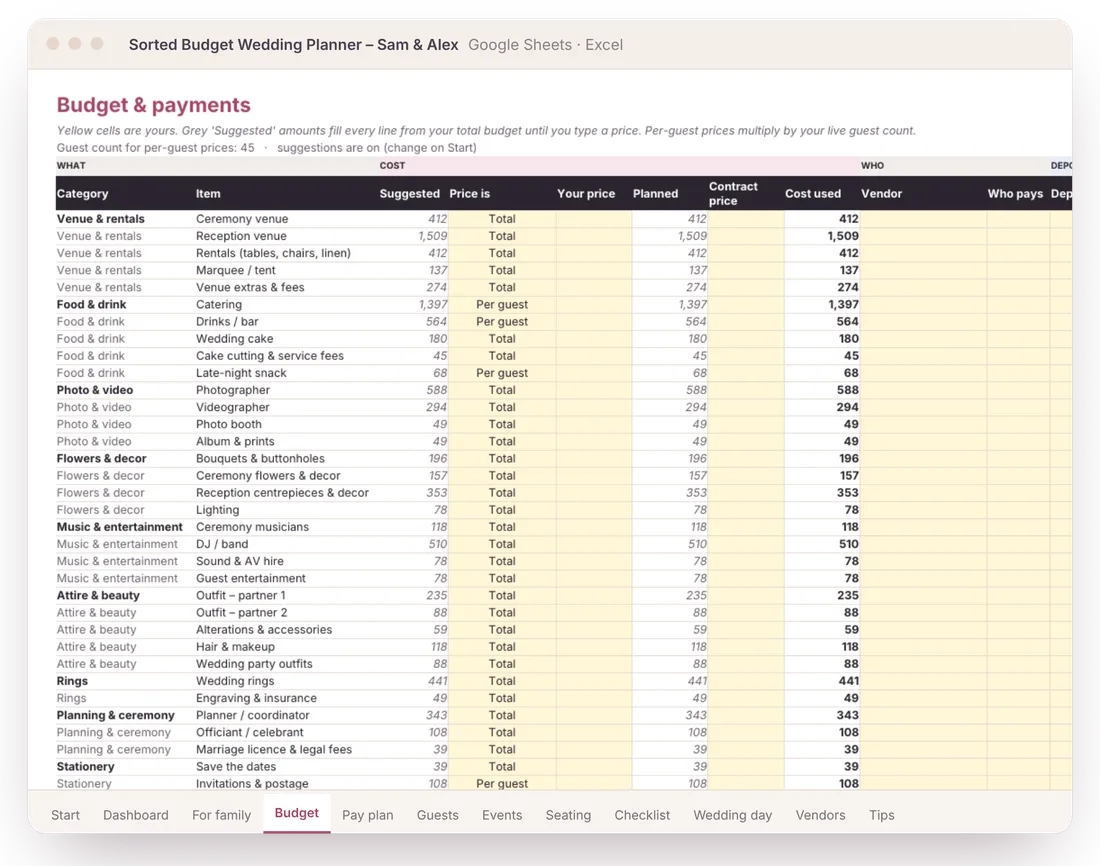Click the Your price column header

coord(586,194)
